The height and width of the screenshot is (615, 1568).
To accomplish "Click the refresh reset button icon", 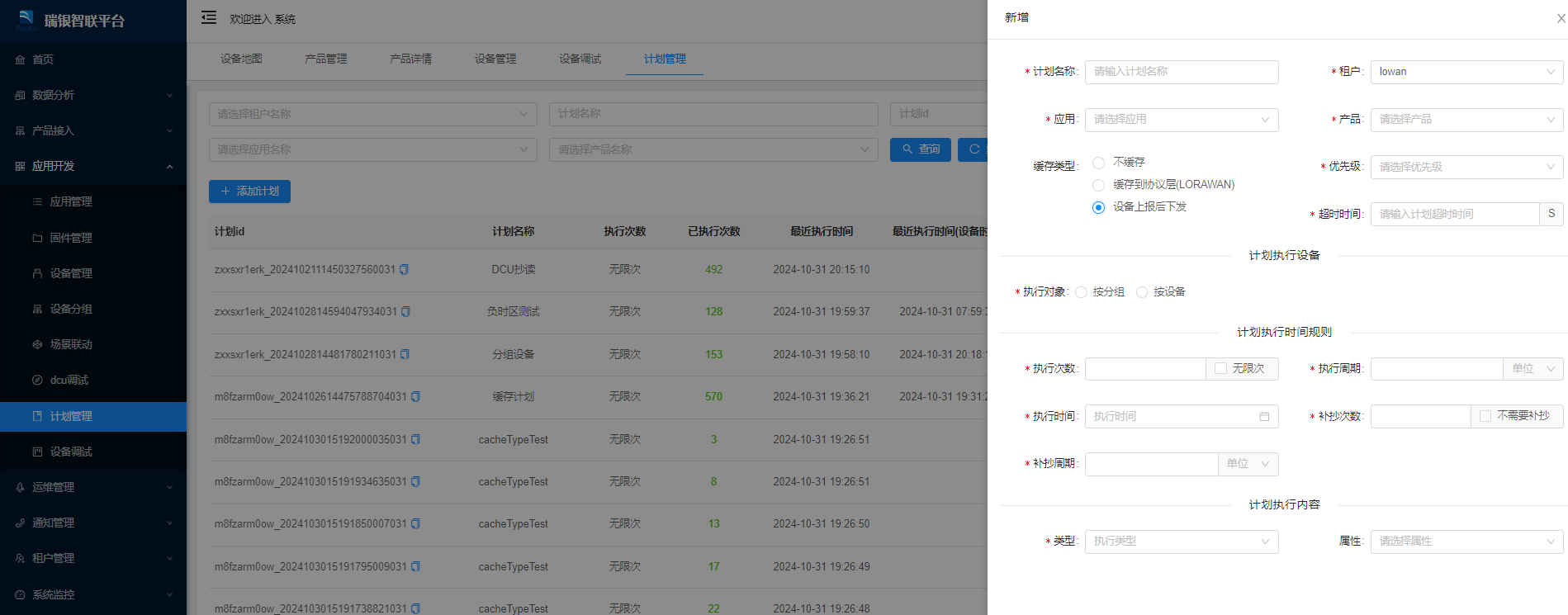I will [974, 149].
